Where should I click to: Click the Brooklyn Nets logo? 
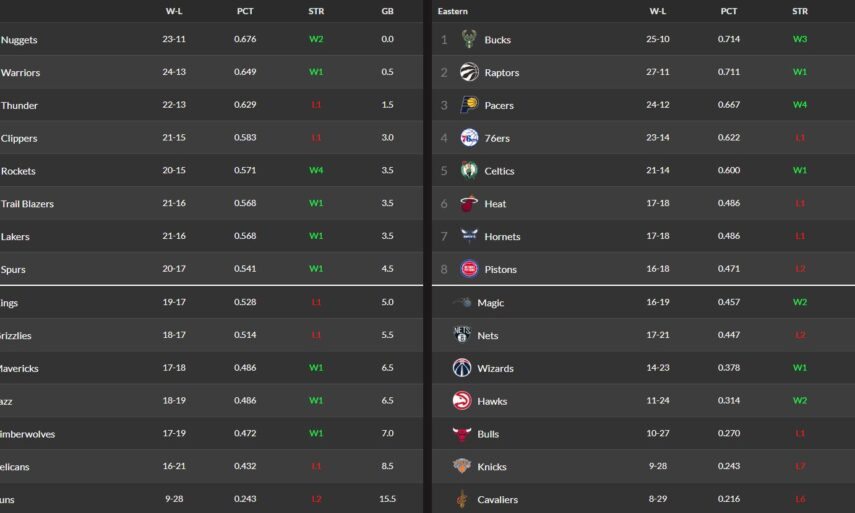point(461,335)
